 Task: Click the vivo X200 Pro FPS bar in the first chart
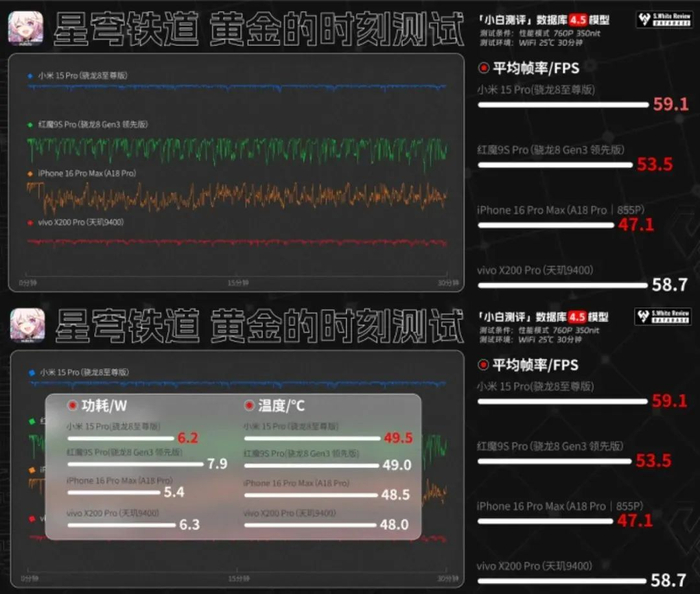pos(562,286)
